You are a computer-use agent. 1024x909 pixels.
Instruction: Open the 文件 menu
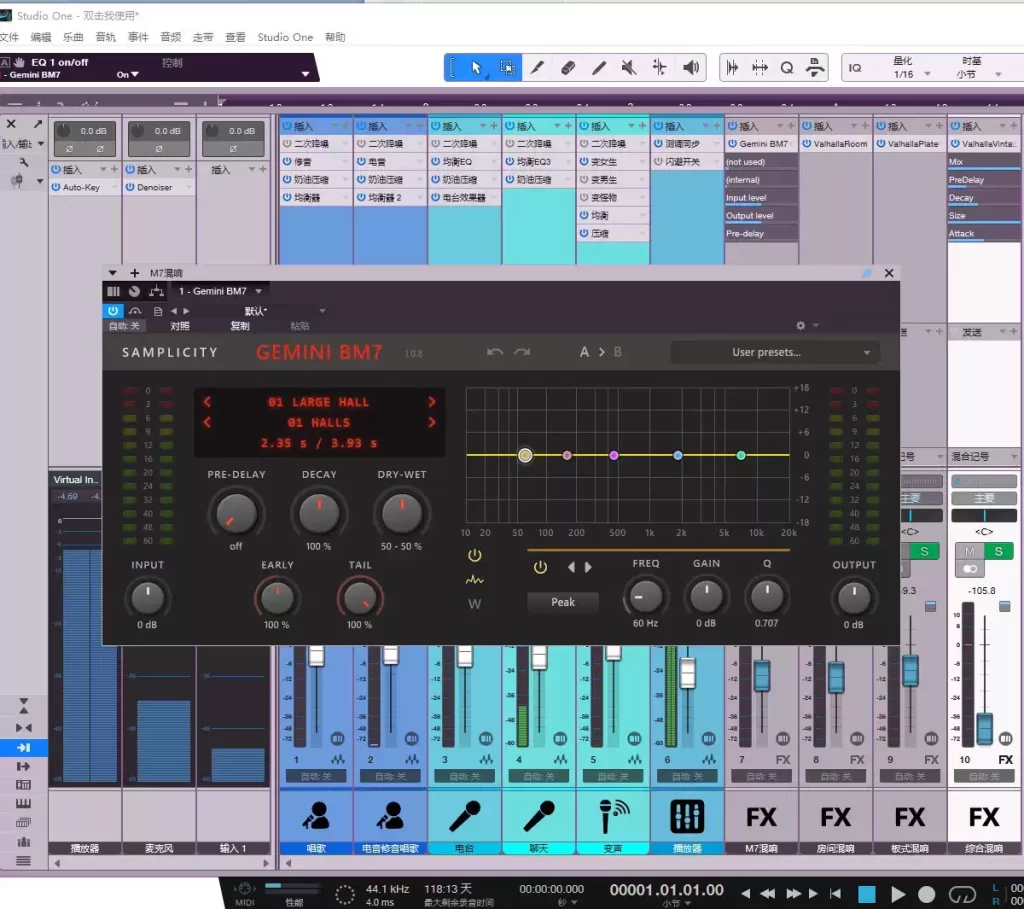pyautogui.click(x=9, y=37)
